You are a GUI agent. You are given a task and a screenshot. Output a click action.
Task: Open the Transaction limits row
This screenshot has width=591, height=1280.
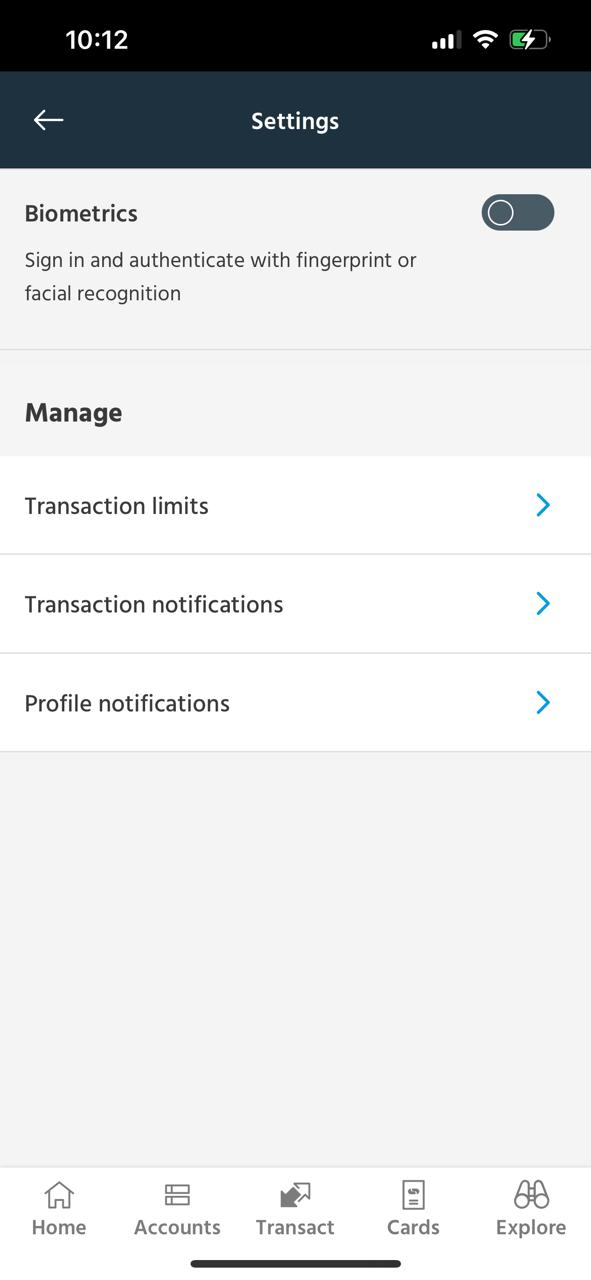(295, 505)
